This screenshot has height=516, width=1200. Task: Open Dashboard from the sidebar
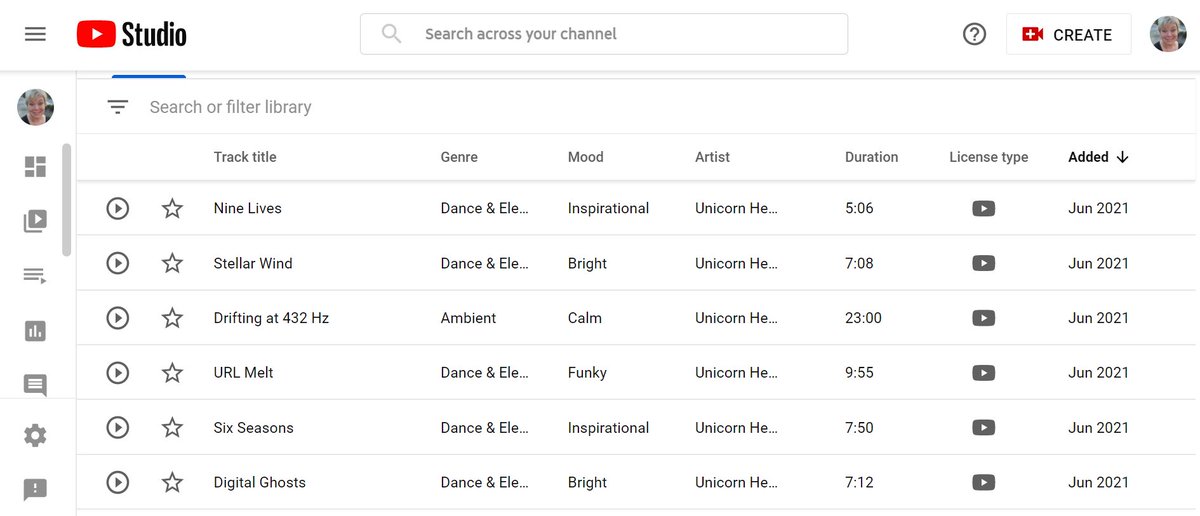35,167
